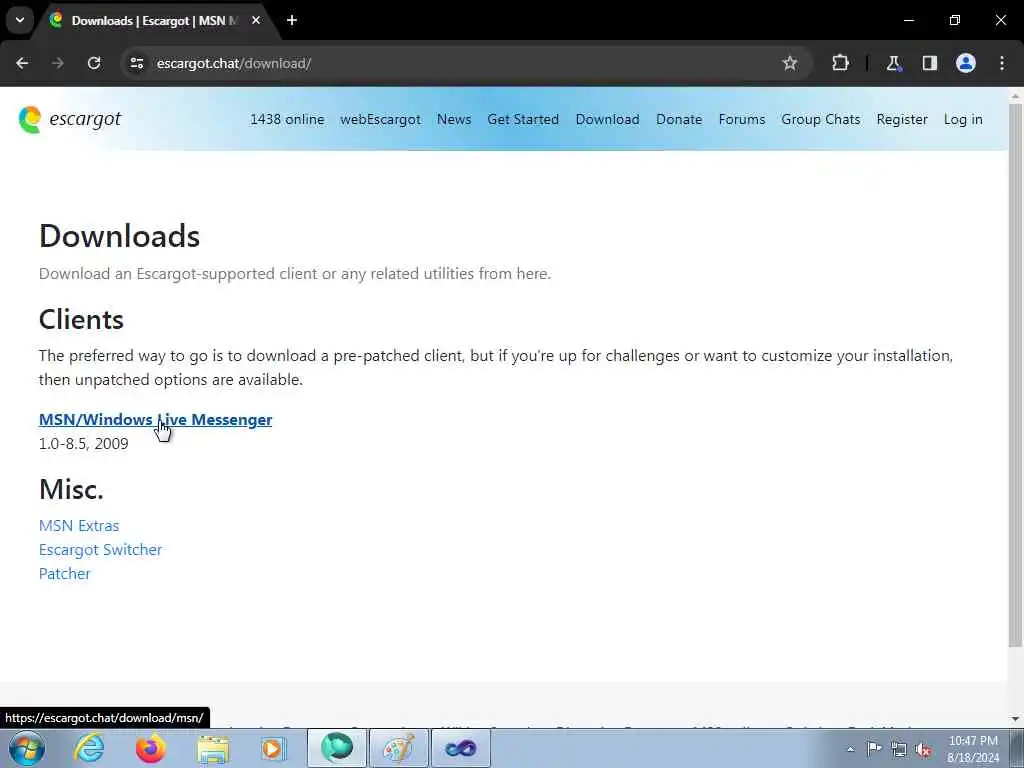Click the blue infinity app on taskbar

click(x=460, y=748)
